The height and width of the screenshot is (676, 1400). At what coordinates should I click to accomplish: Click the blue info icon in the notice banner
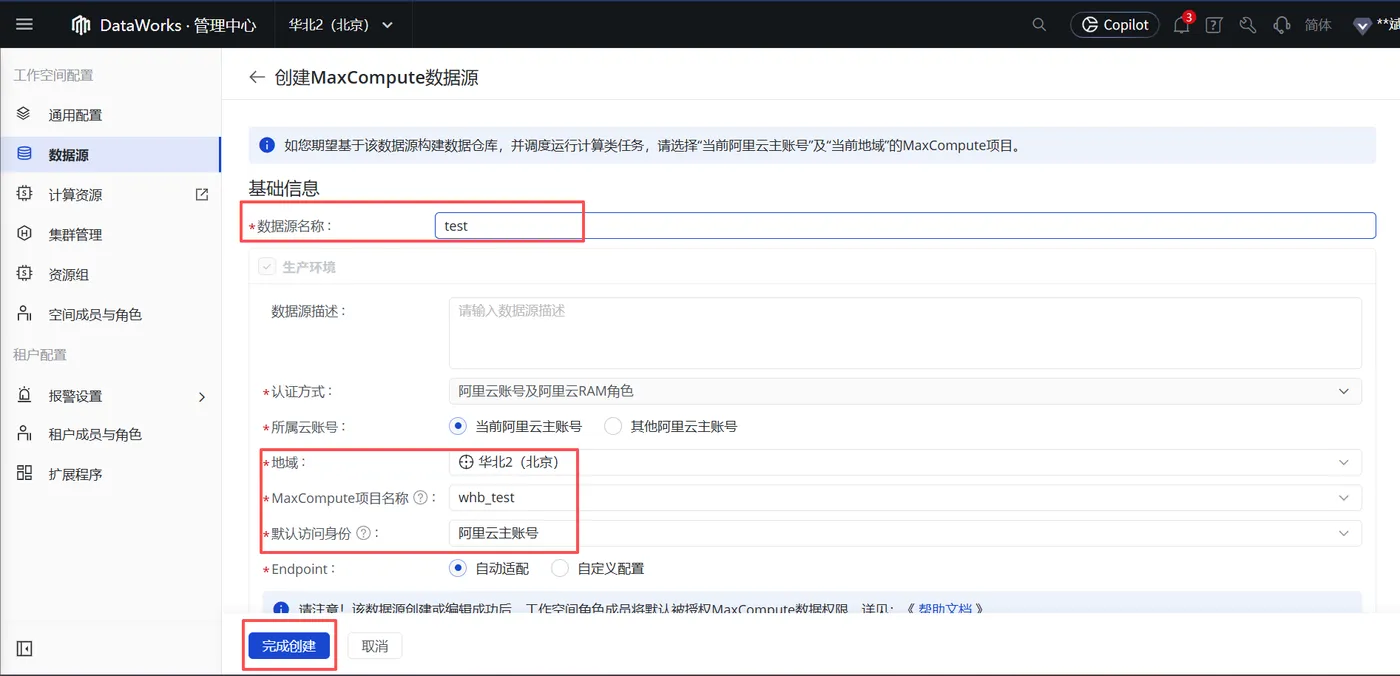[x=267, y=145]
